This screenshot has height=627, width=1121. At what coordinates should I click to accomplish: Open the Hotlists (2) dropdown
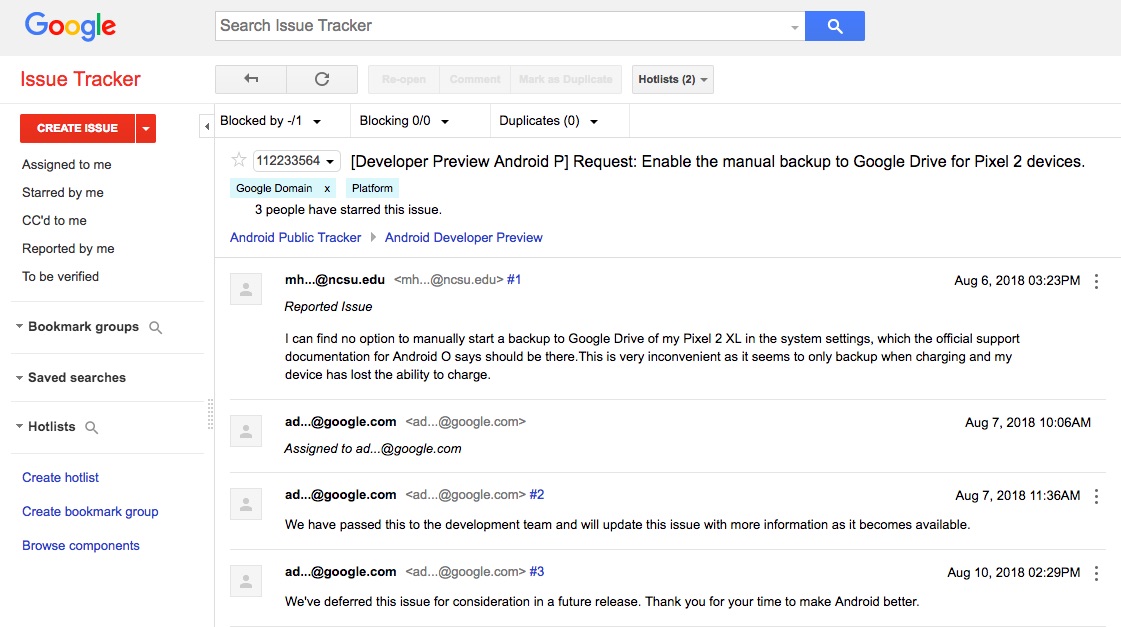point(673,79)
